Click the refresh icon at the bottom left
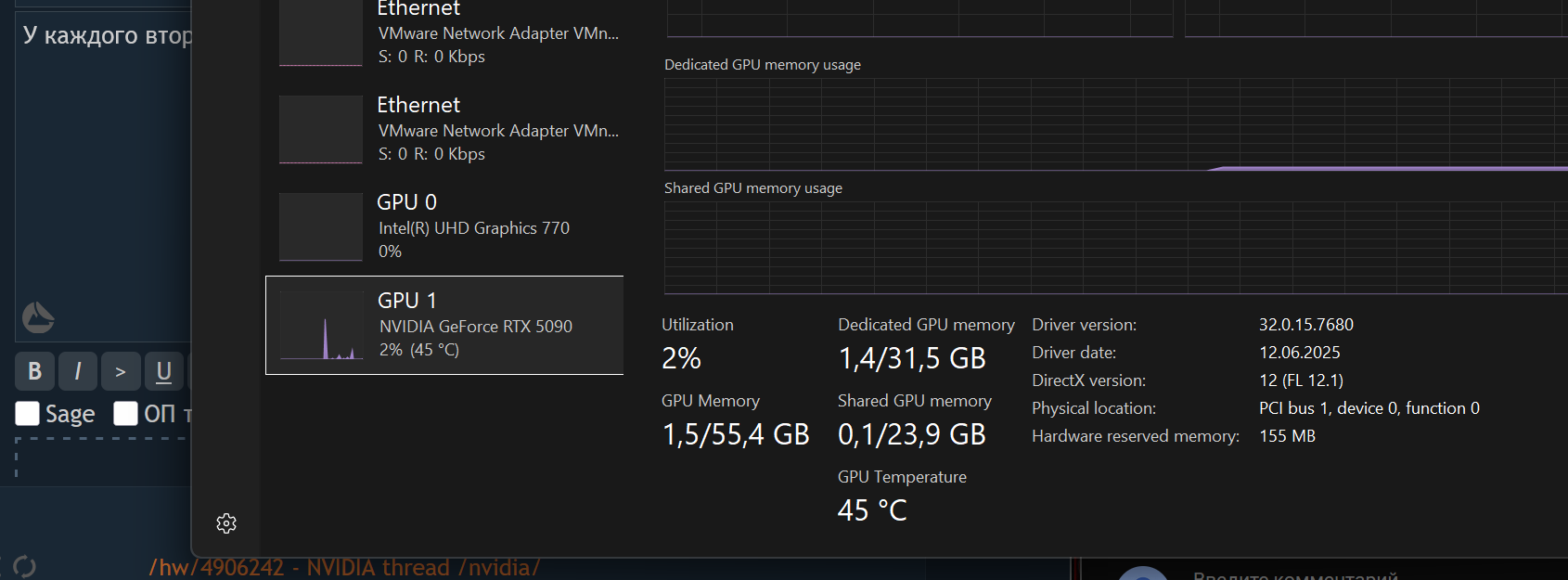The height and width of the screenshot is (580, 1568). tap(25, 566)
